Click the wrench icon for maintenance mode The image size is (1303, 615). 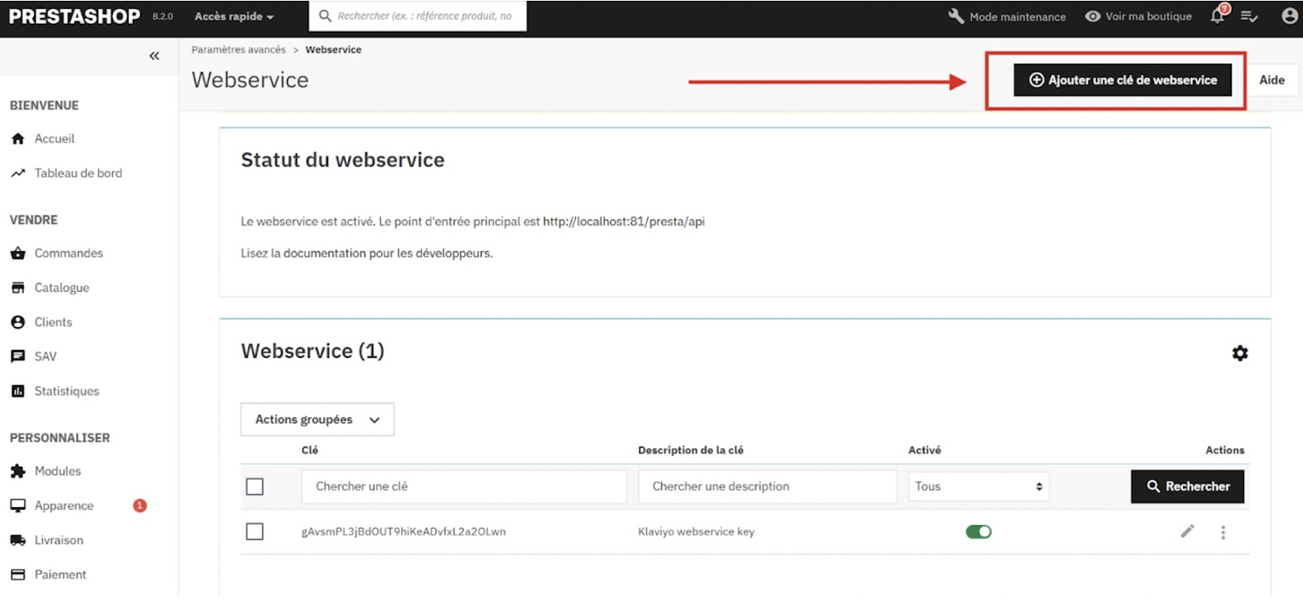click(x=956, y=16)
